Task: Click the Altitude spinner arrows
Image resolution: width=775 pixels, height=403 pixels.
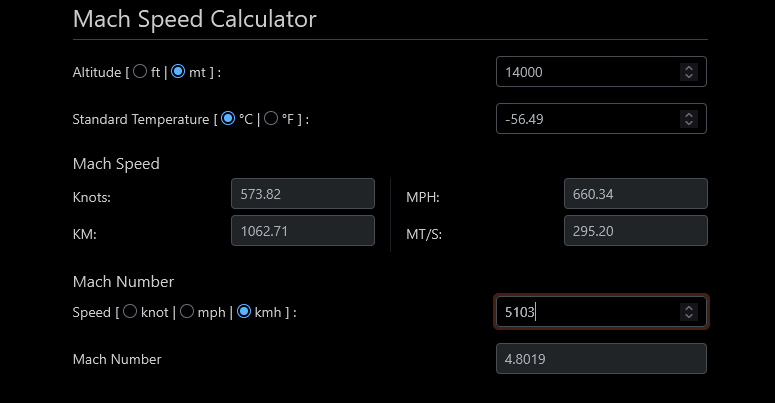Action: [x=688, y=72]
